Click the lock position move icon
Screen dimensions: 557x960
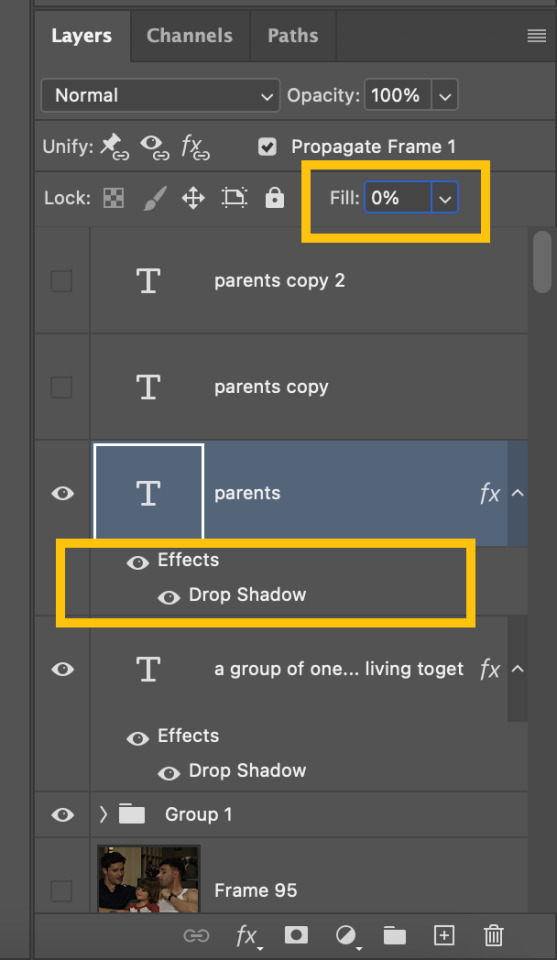coord(193,198)
